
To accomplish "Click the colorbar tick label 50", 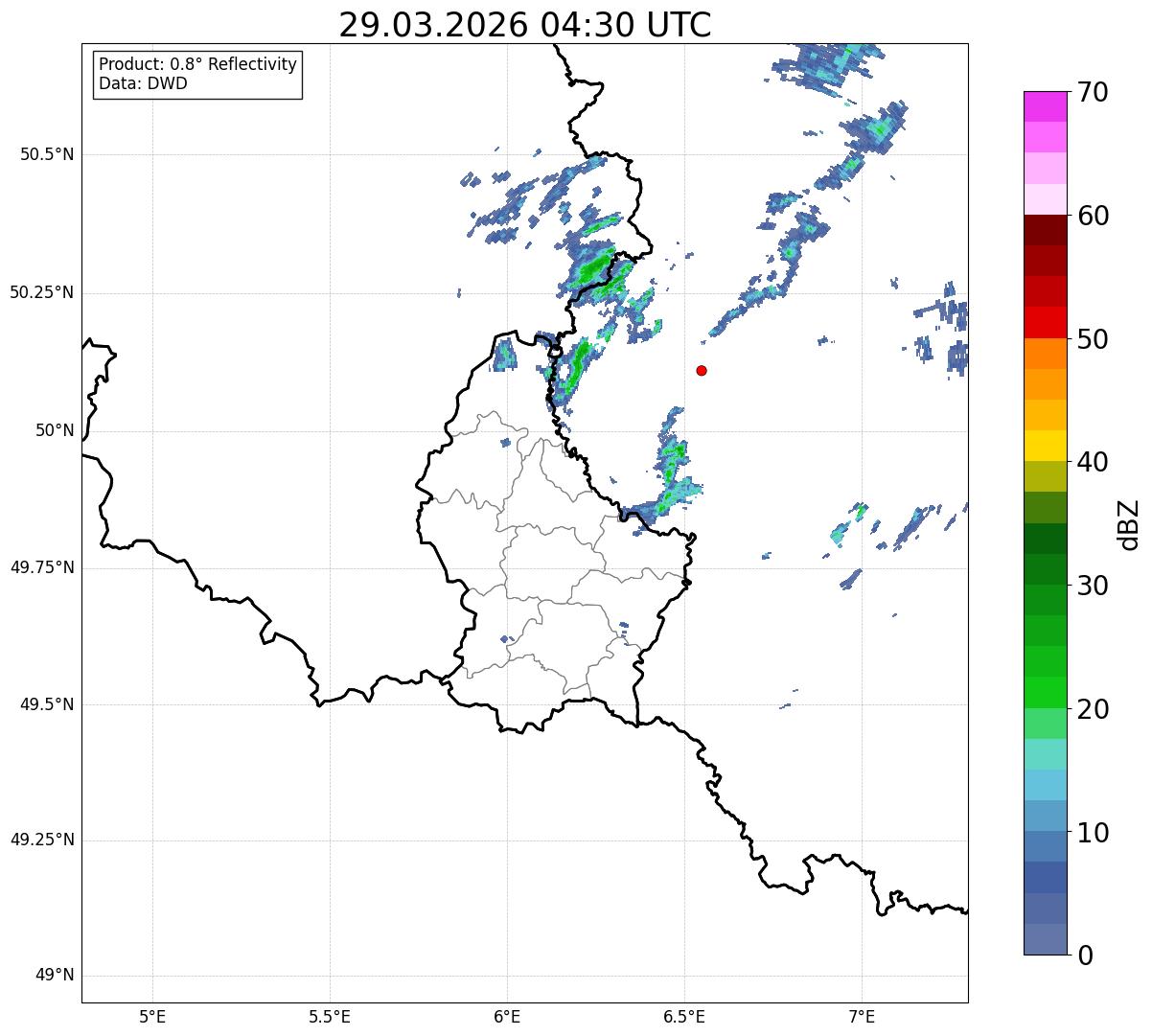I will (1094, 339).
